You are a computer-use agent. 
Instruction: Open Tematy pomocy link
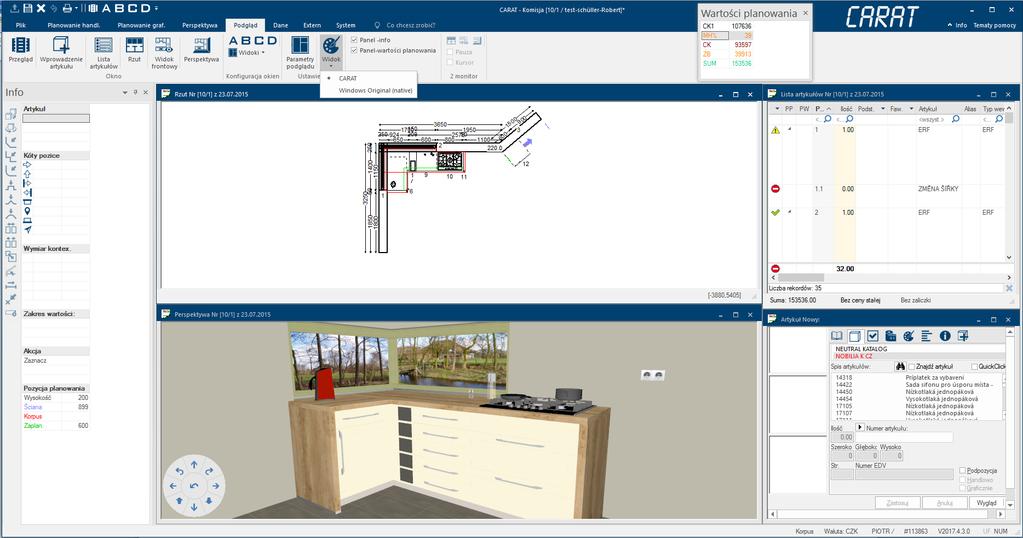pos(994,25)
